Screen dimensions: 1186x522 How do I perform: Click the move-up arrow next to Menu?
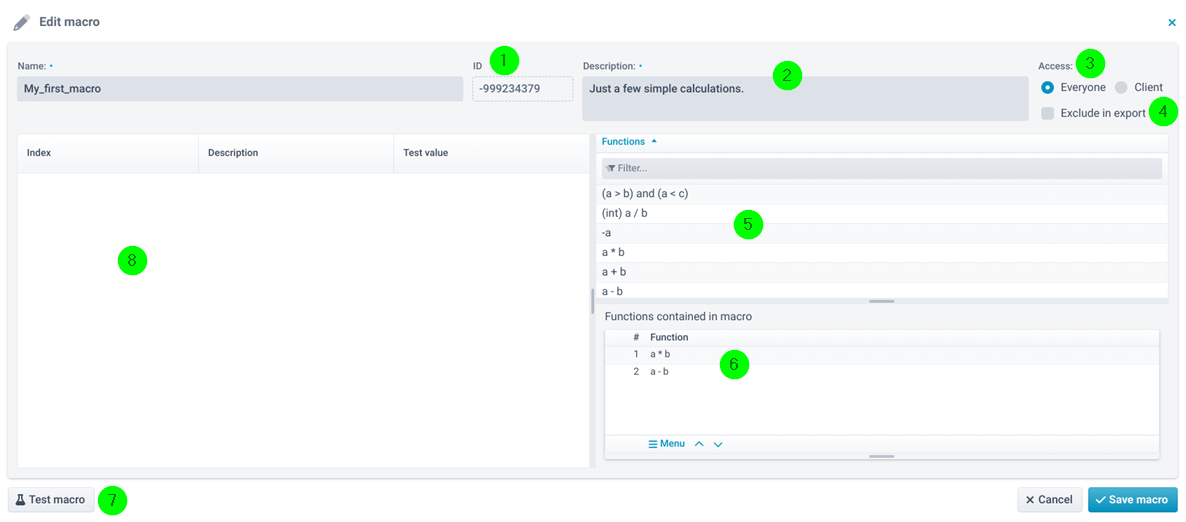tap(699, 444)
